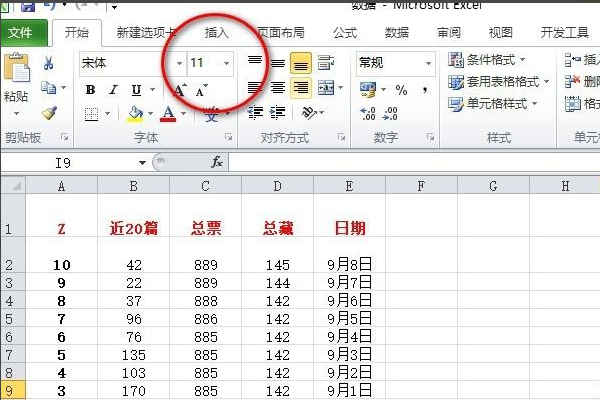Image resolution: width=600 pixels, height=400 pixels.
Task: Click the Paste (粘贴) clipboard icon
Action: [17, 67]
